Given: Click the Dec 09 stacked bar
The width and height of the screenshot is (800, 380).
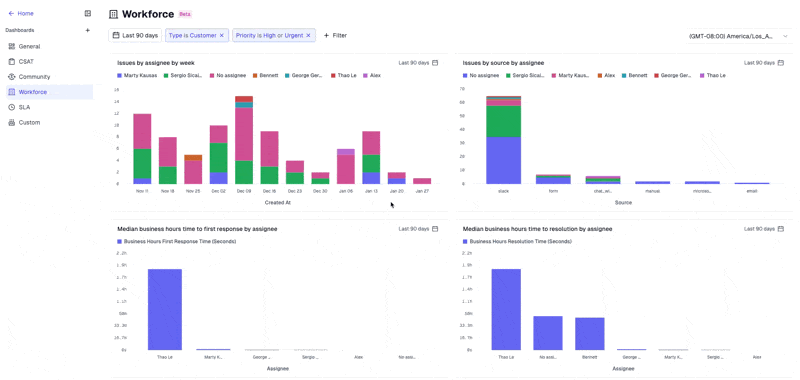Looking at the screenshot, I should (244, 140).
